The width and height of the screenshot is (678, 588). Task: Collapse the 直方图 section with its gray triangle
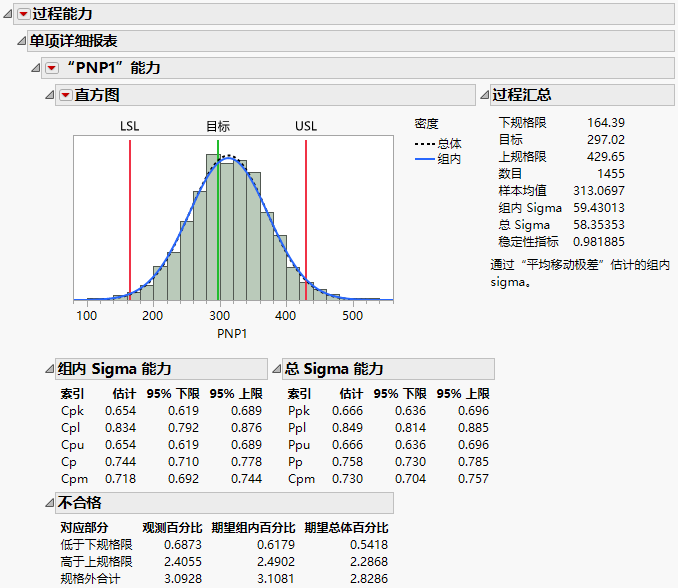(50, 95)
